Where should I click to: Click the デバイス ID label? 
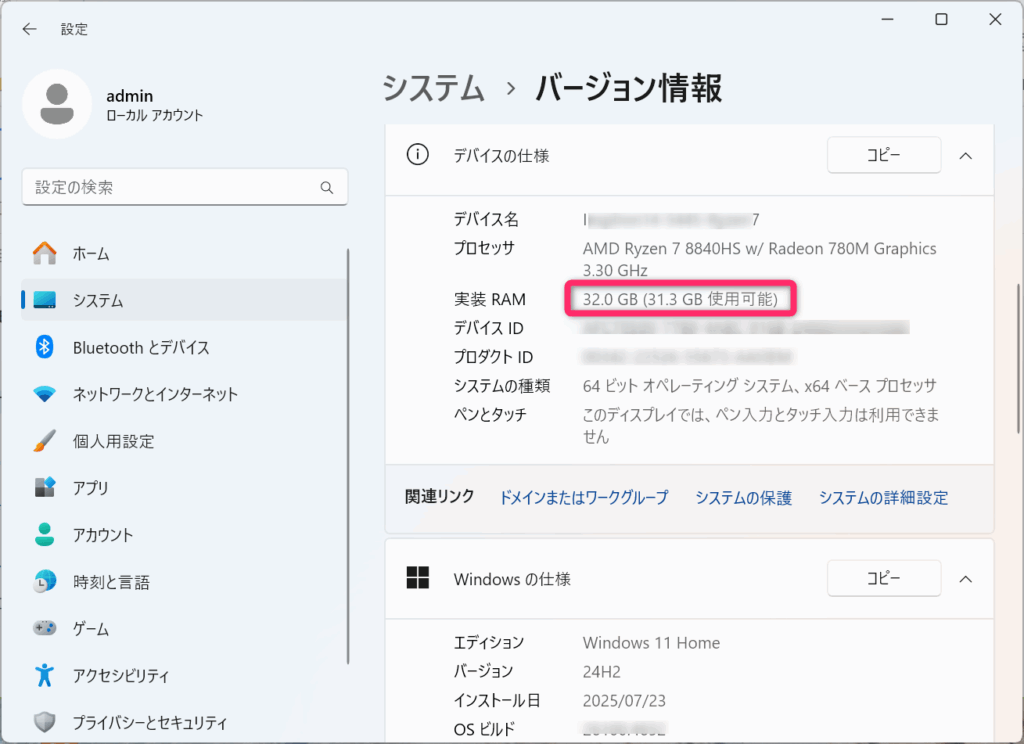(488, 328)
